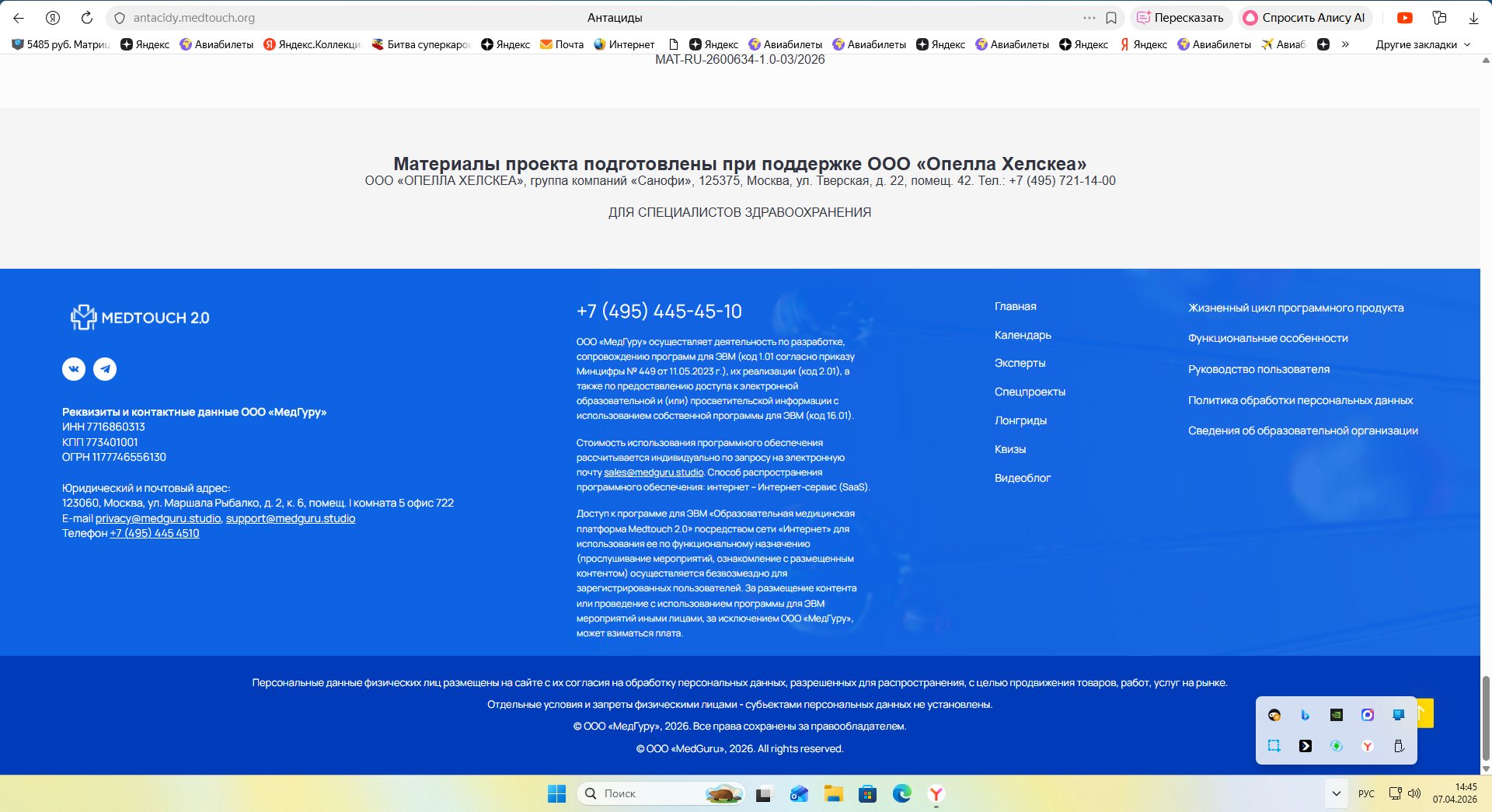Screen dimensions: 1492x812
Task: Open the 'Главная' footer menu item
Action: 1016,306
